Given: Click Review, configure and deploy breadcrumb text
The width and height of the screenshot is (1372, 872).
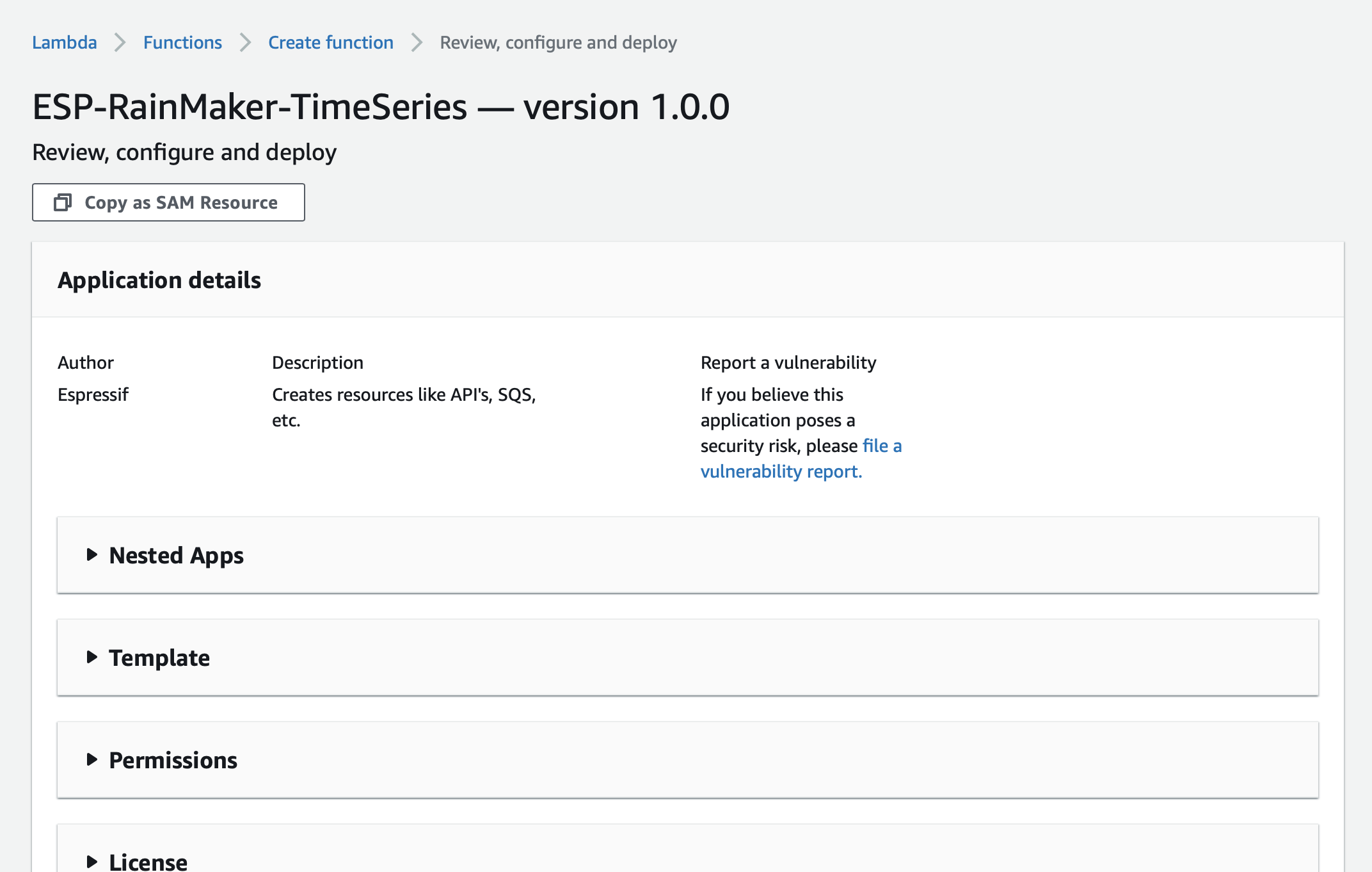Looking at the screenshot, I should coord(558,42).
